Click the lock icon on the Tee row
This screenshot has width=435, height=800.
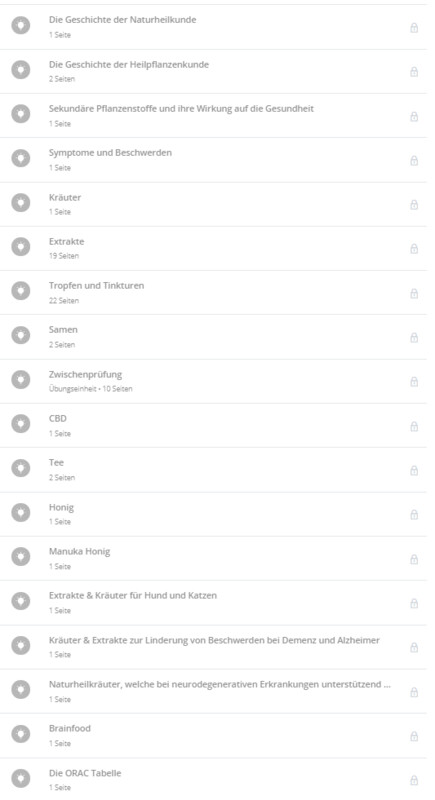(x=414, y=470)
